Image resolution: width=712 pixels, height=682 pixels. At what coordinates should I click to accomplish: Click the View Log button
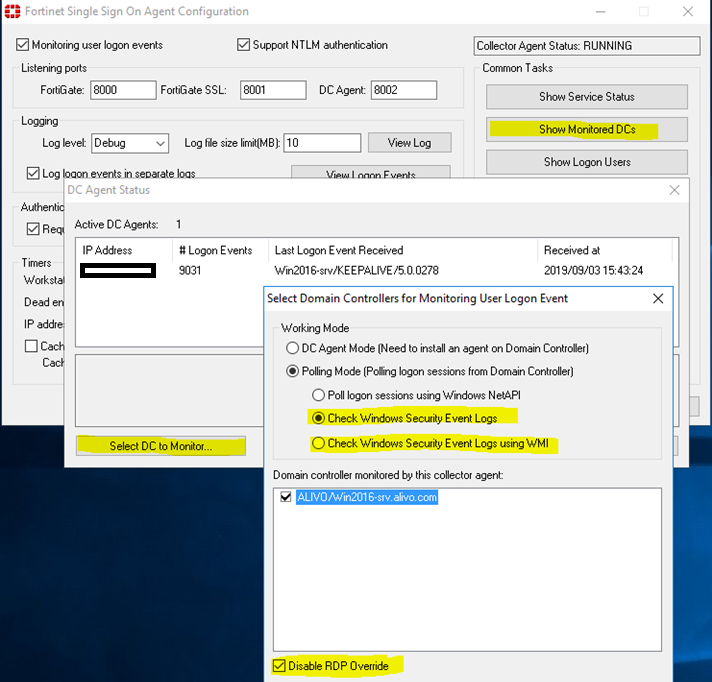[410, 143]
